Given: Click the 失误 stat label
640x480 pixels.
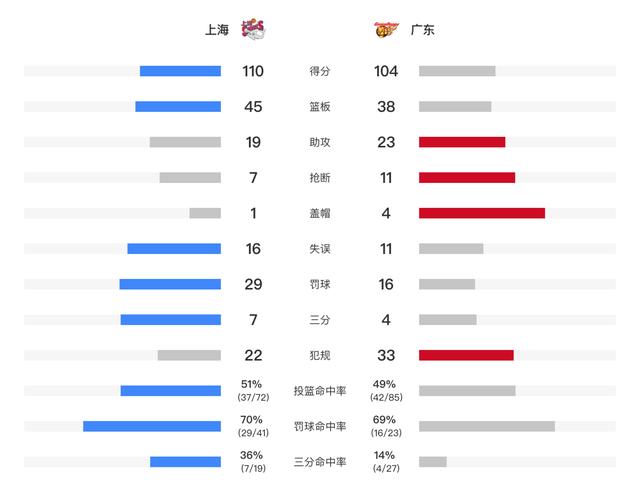Looking at the screenshot, I should (x=320, y=249).
